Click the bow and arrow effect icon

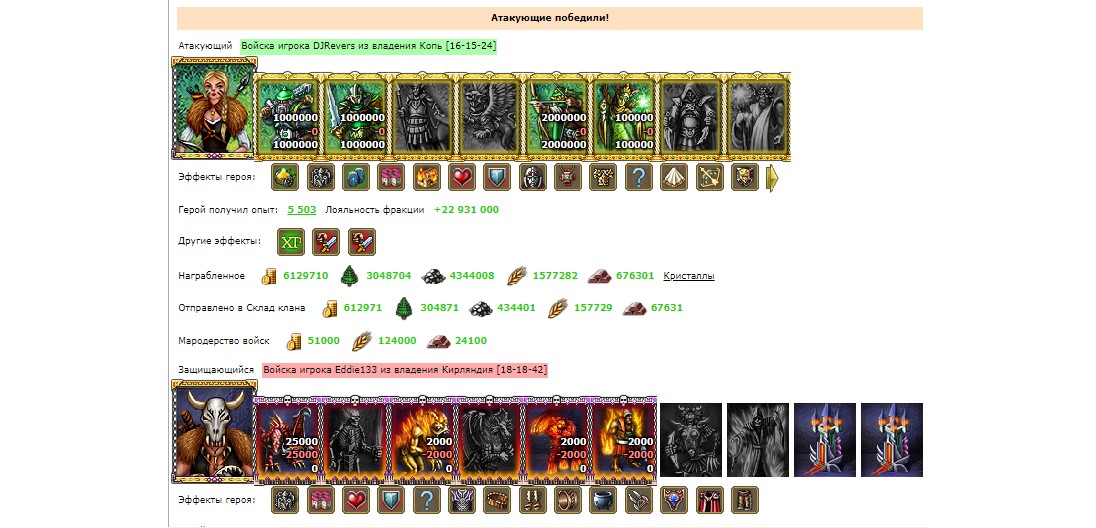click(710, 177)
